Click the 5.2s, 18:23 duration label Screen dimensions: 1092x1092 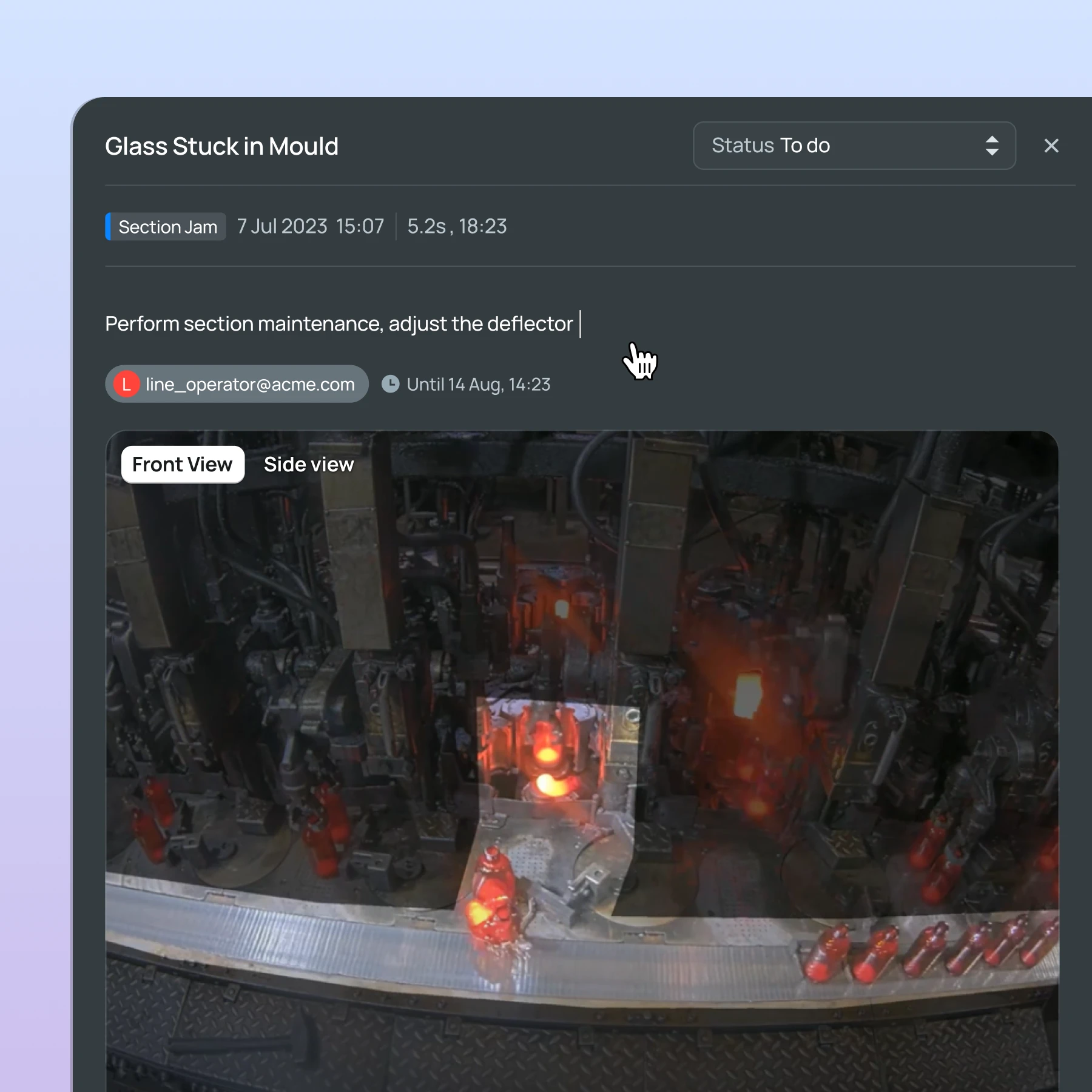coord(456,226)
